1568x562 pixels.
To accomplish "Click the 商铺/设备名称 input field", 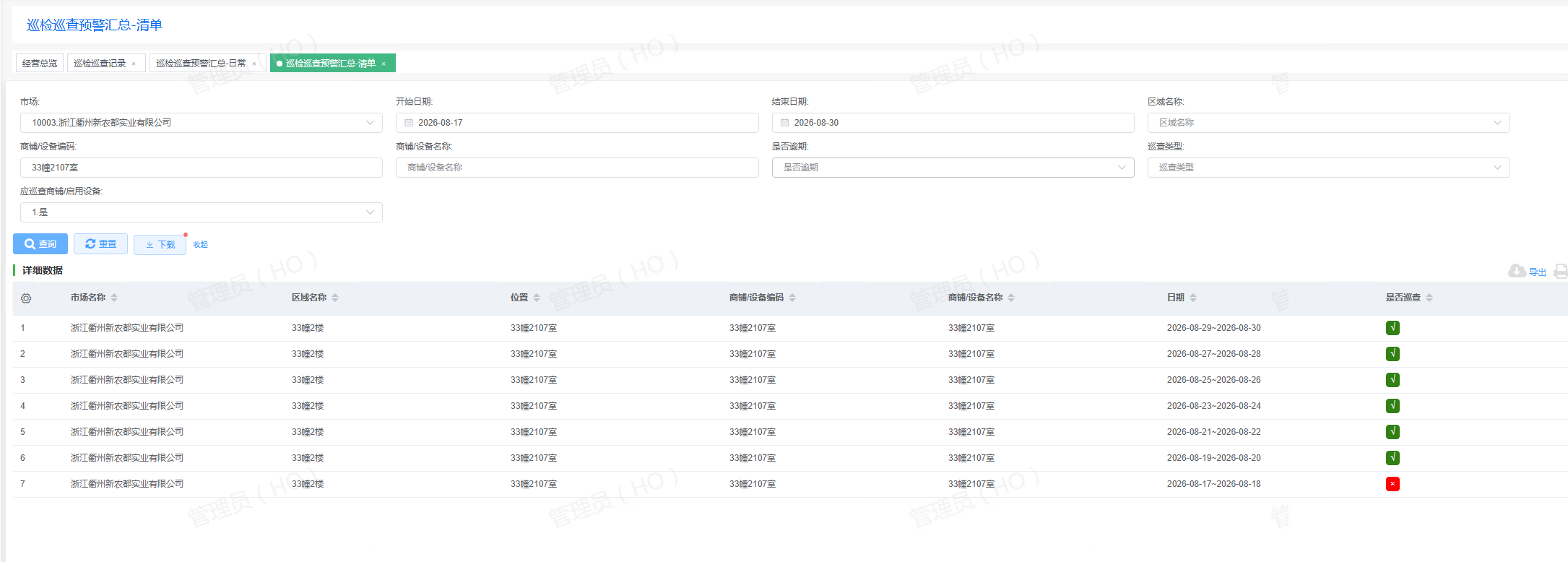I will [x=577, y=168].
